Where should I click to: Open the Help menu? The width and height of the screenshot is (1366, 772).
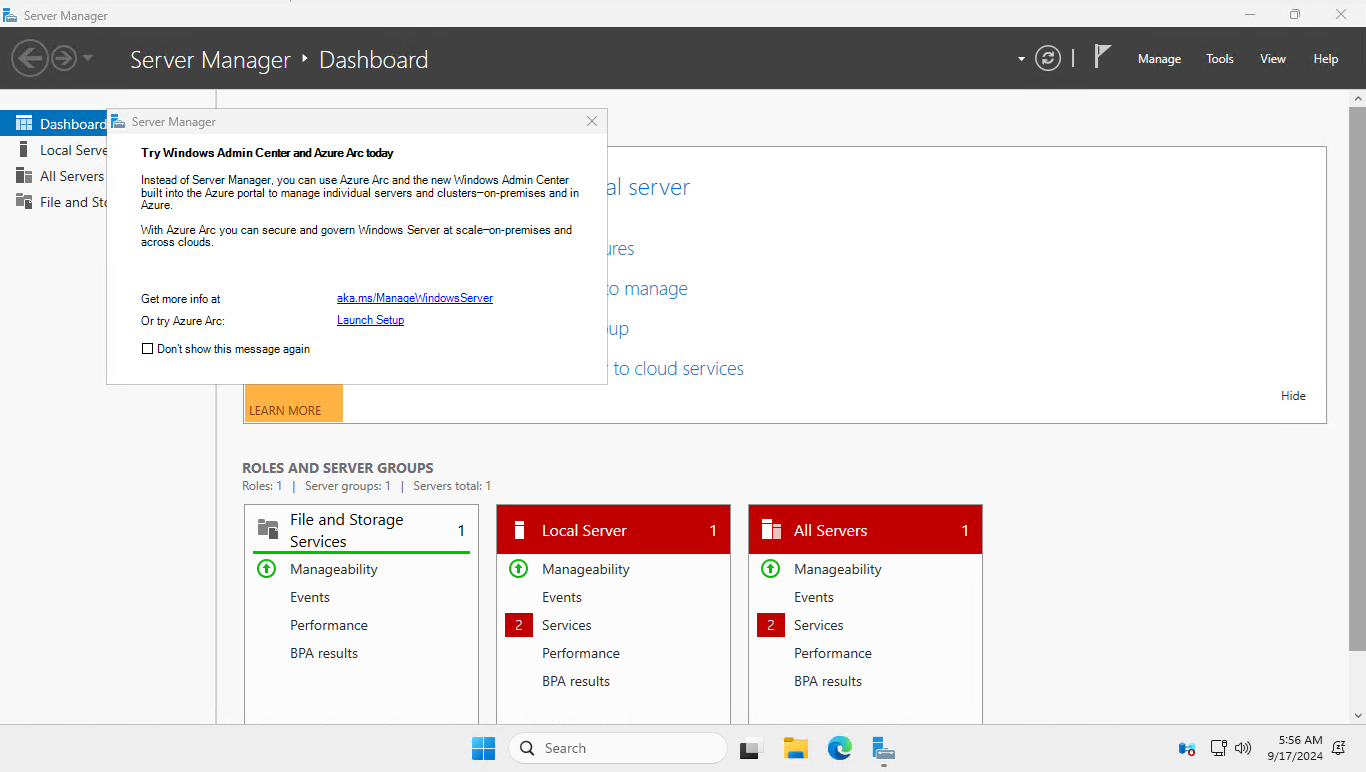click(x=1326, y=59)
